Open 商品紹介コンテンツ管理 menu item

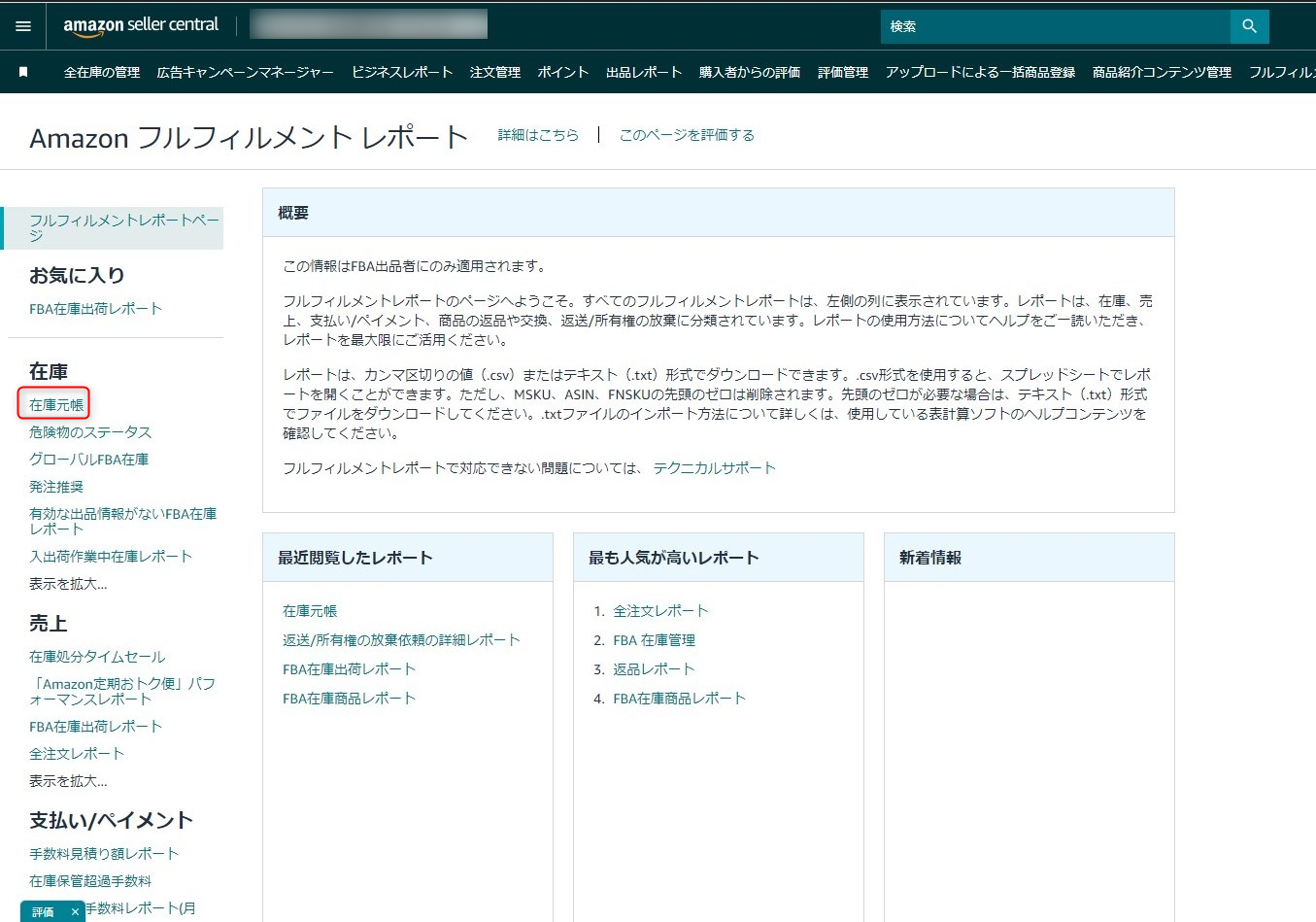pos(1162,72)
